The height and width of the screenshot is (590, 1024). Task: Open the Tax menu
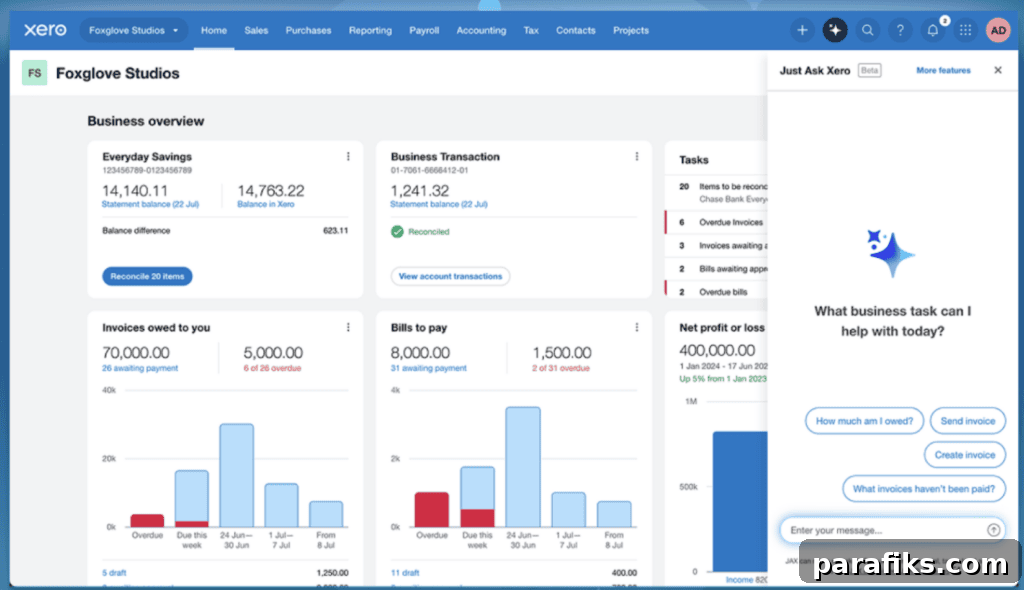click(x=531, y=30)
